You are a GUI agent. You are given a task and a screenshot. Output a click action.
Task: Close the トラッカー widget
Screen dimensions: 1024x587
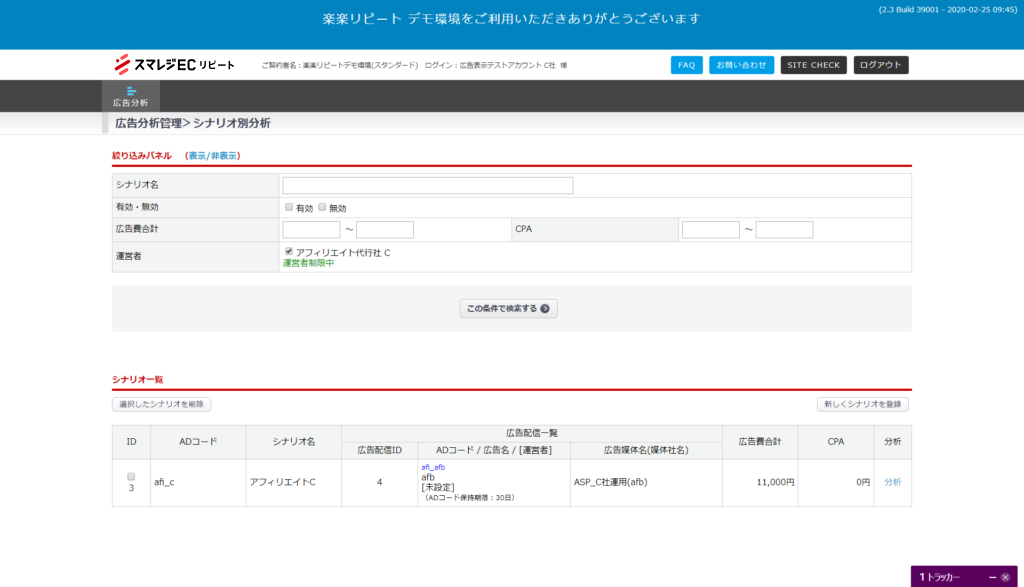(1006, 577)
